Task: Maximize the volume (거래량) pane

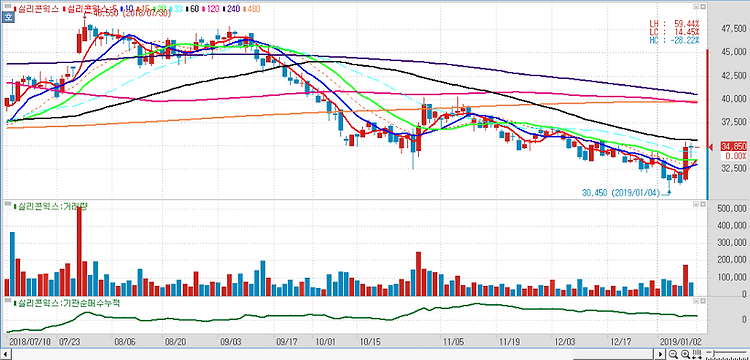Action: click(x=703, y=204)
